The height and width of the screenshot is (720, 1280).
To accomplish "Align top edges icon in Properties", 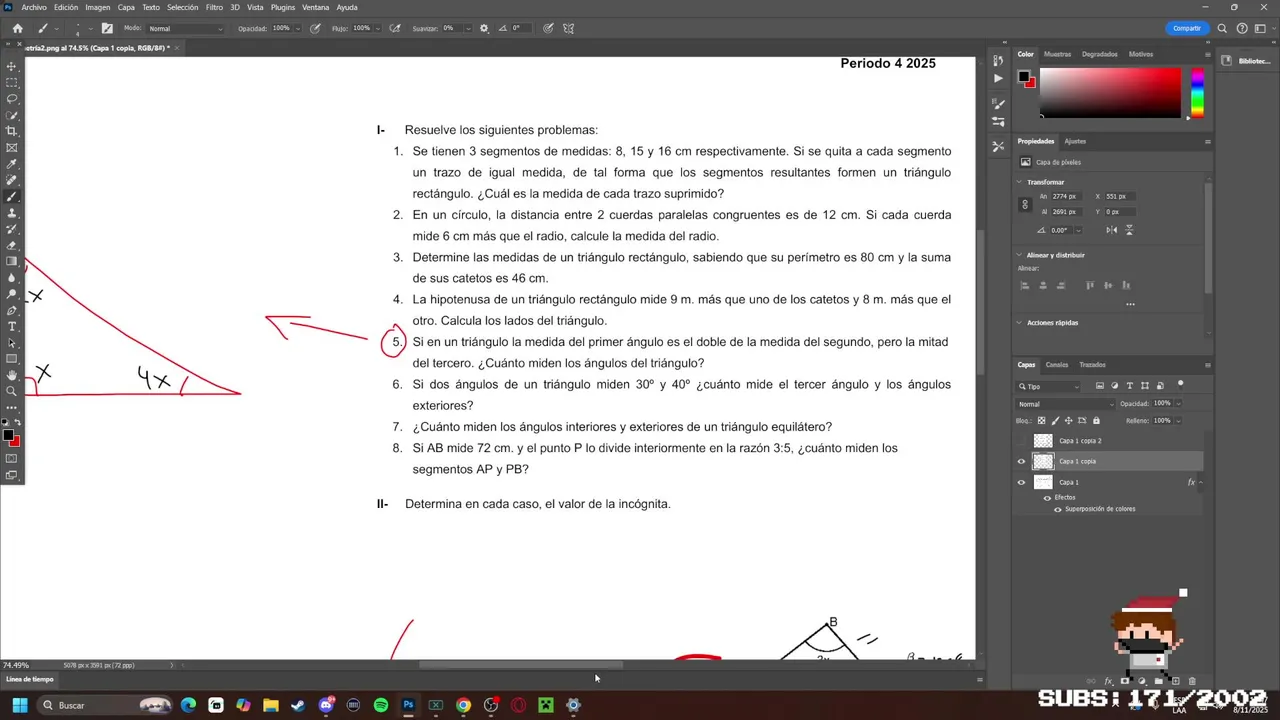I will [1089, 286].
